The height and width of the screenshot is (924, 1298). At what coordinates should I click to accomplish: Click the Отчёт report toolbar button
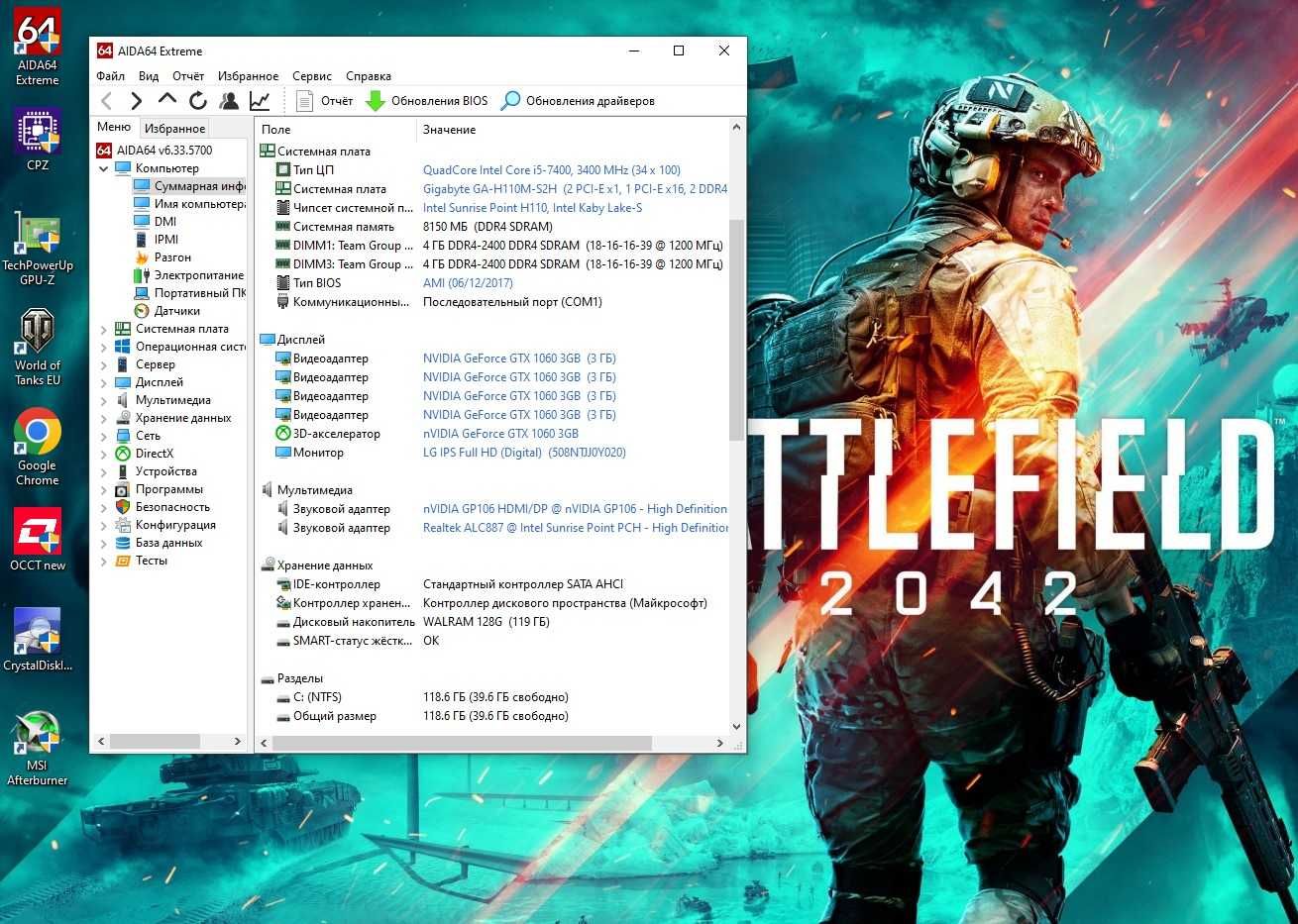[324, 100]
